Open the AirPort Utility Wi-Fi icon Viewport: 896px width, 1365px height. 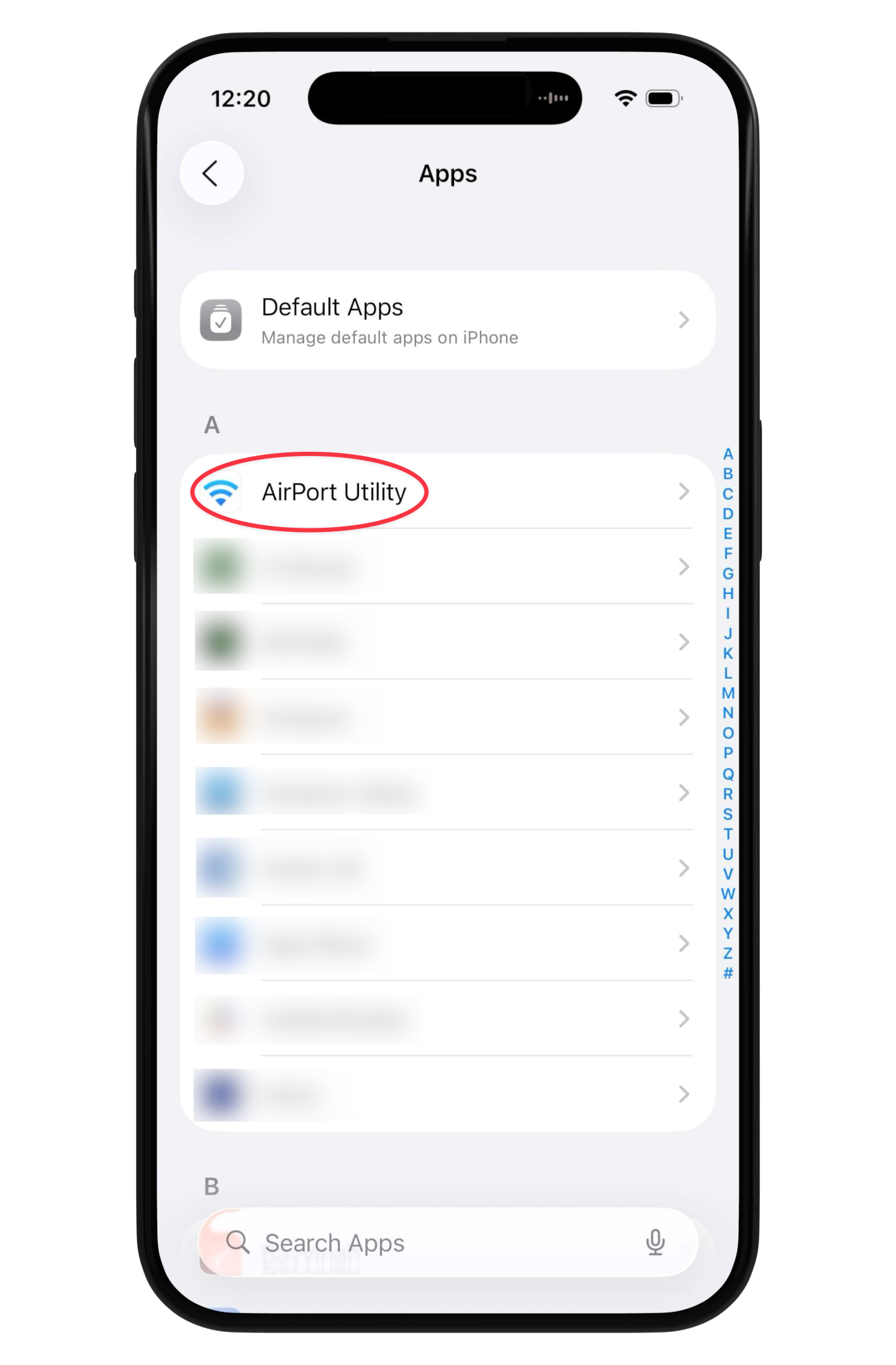pos(221,492)
